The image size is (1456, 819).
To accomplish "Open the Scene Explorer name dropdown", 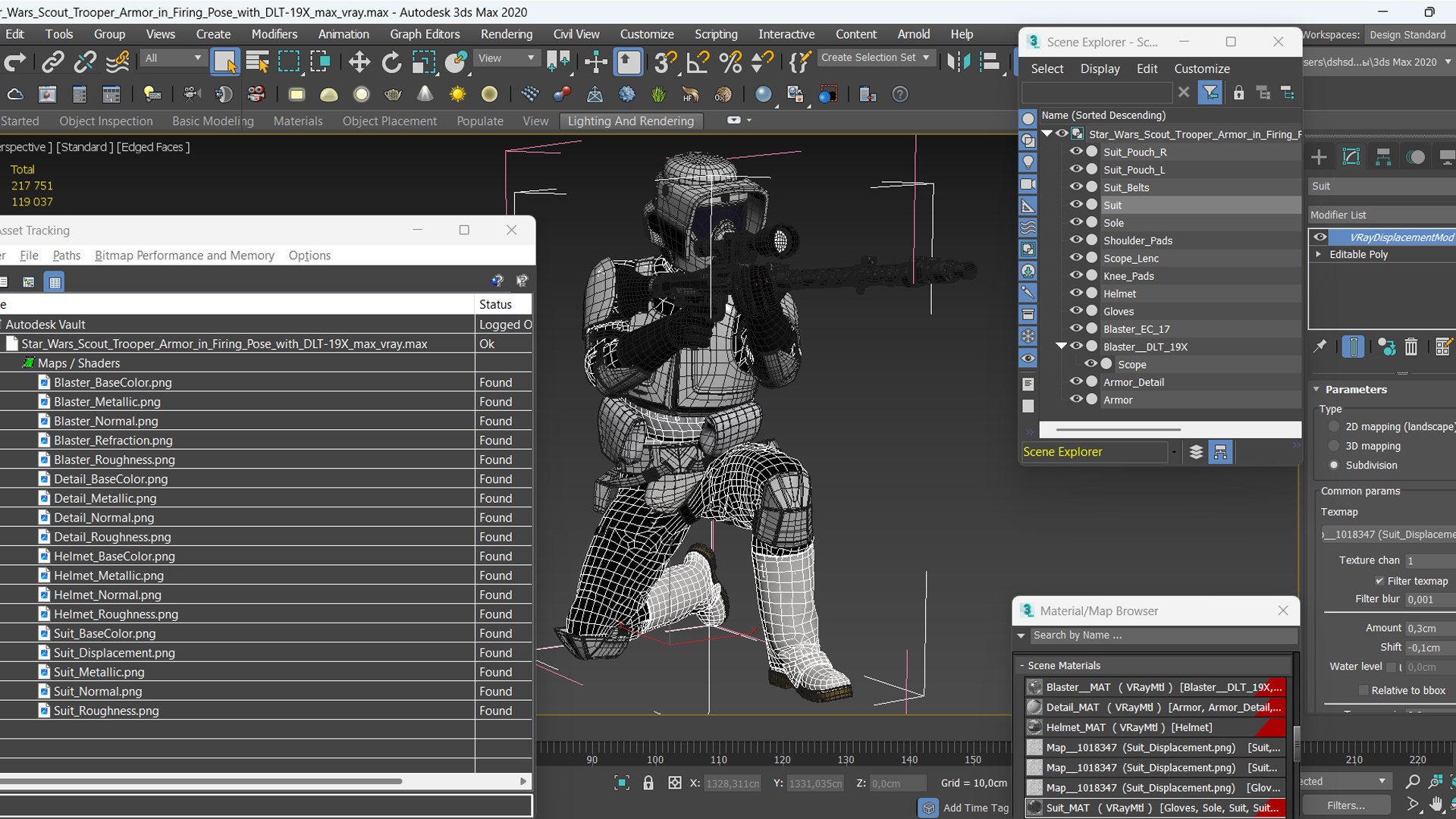I will click(x=1174, y=452).
